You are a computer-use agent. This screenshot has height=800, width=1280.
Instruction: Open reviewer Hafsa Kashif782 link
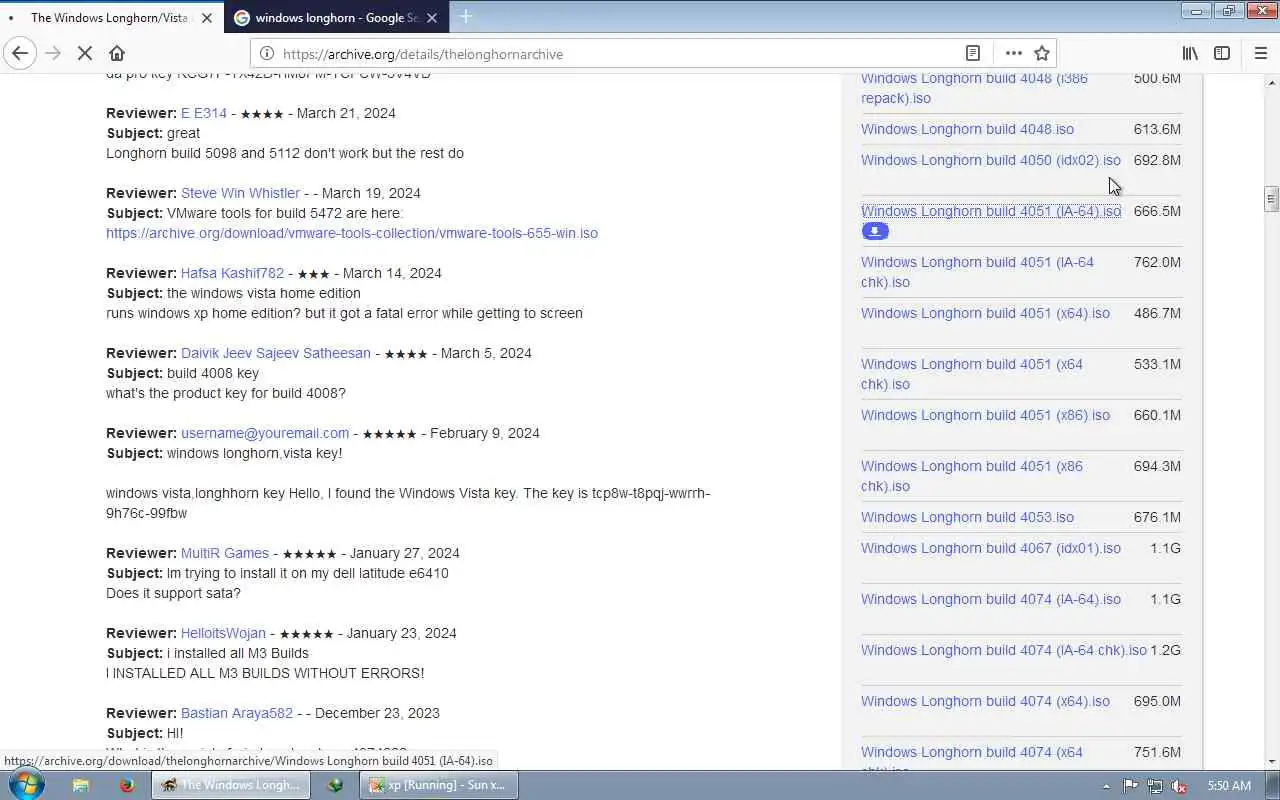tap(232, 273)
